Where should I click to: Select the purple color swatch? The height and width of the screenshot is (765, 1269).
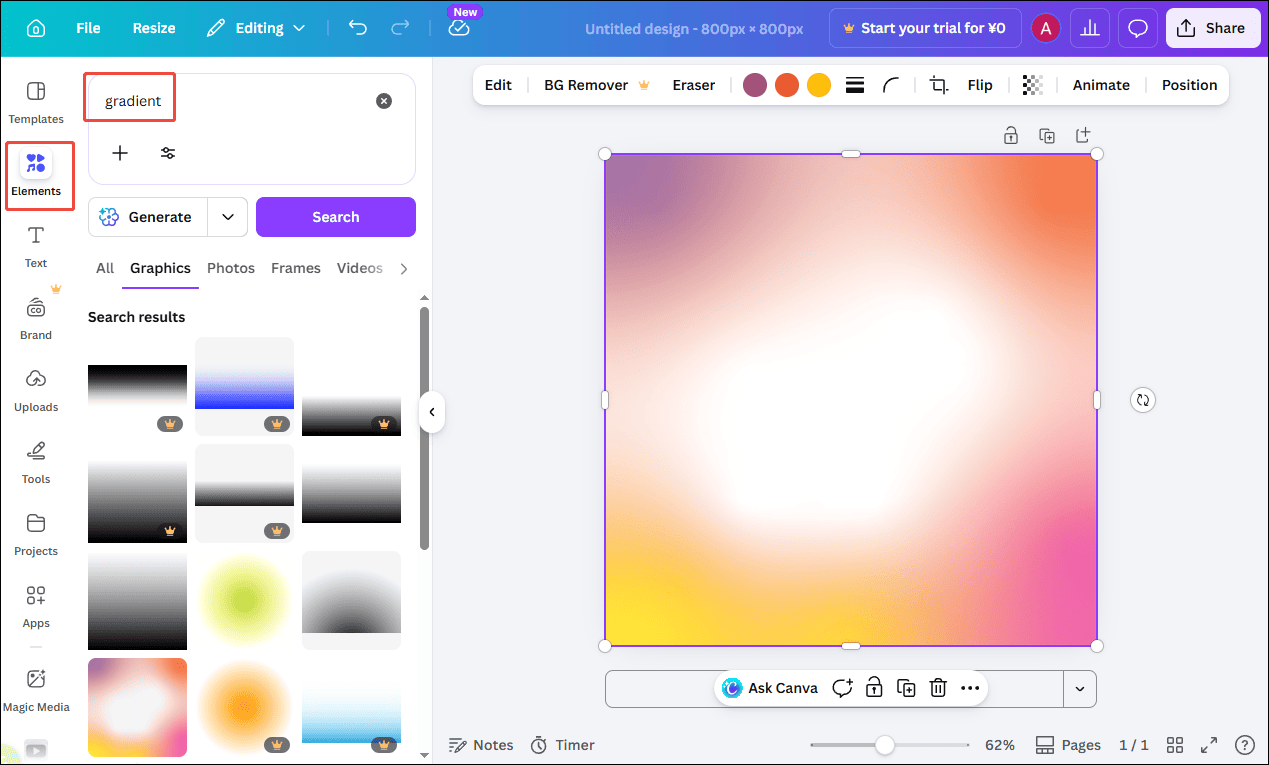(754, 85)
